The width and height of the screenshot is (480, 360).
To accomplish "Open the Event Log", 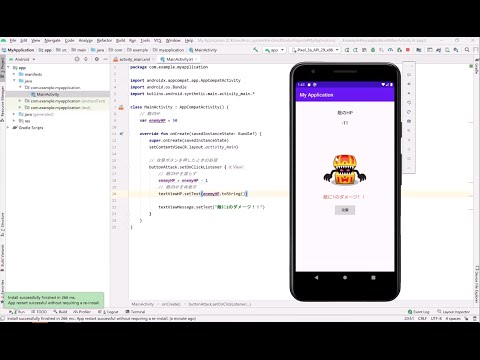I will coord(419,312).
